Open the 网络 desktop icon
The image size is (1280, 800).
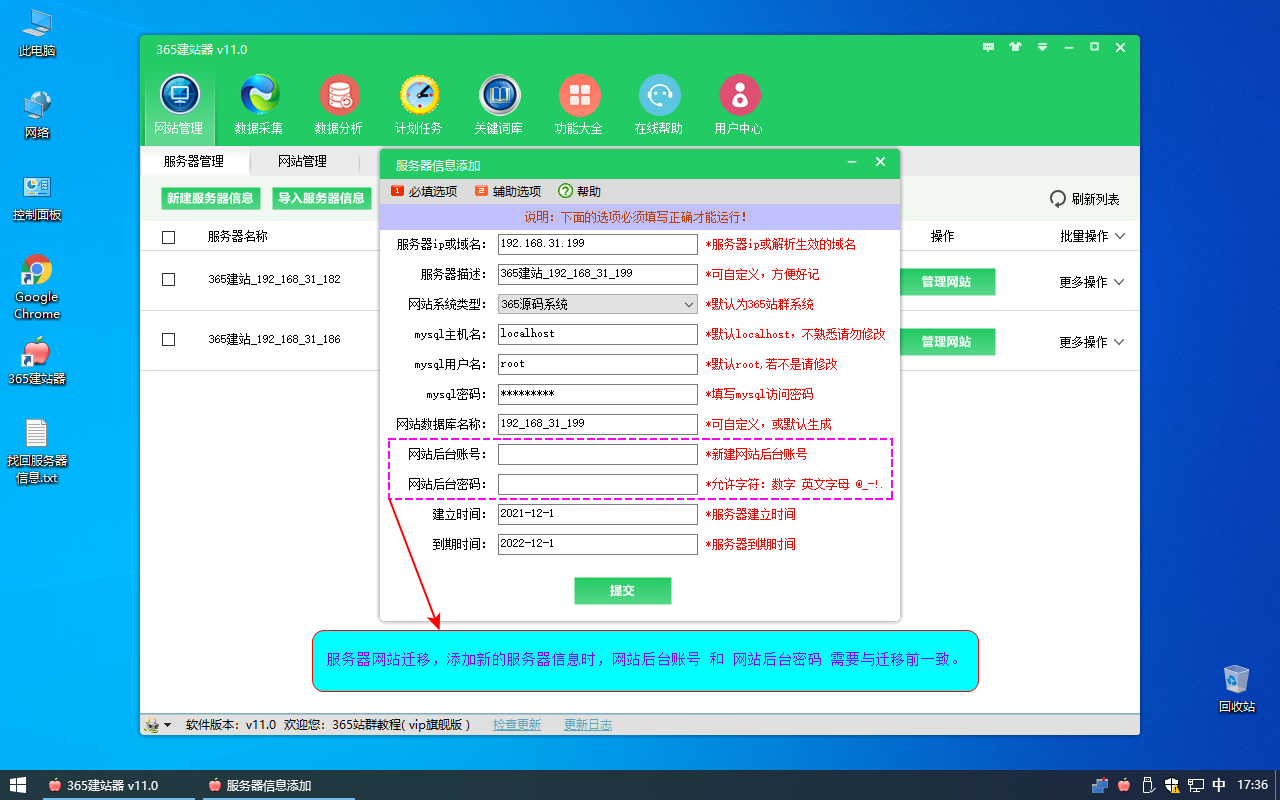pos(37,114)
